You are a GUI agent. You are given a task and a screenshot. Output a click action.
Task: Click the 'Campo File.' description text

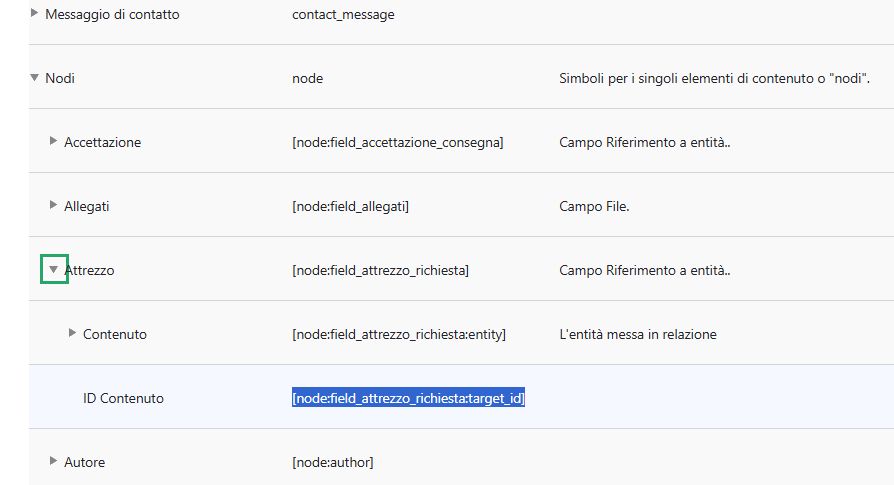pos(594,206)
